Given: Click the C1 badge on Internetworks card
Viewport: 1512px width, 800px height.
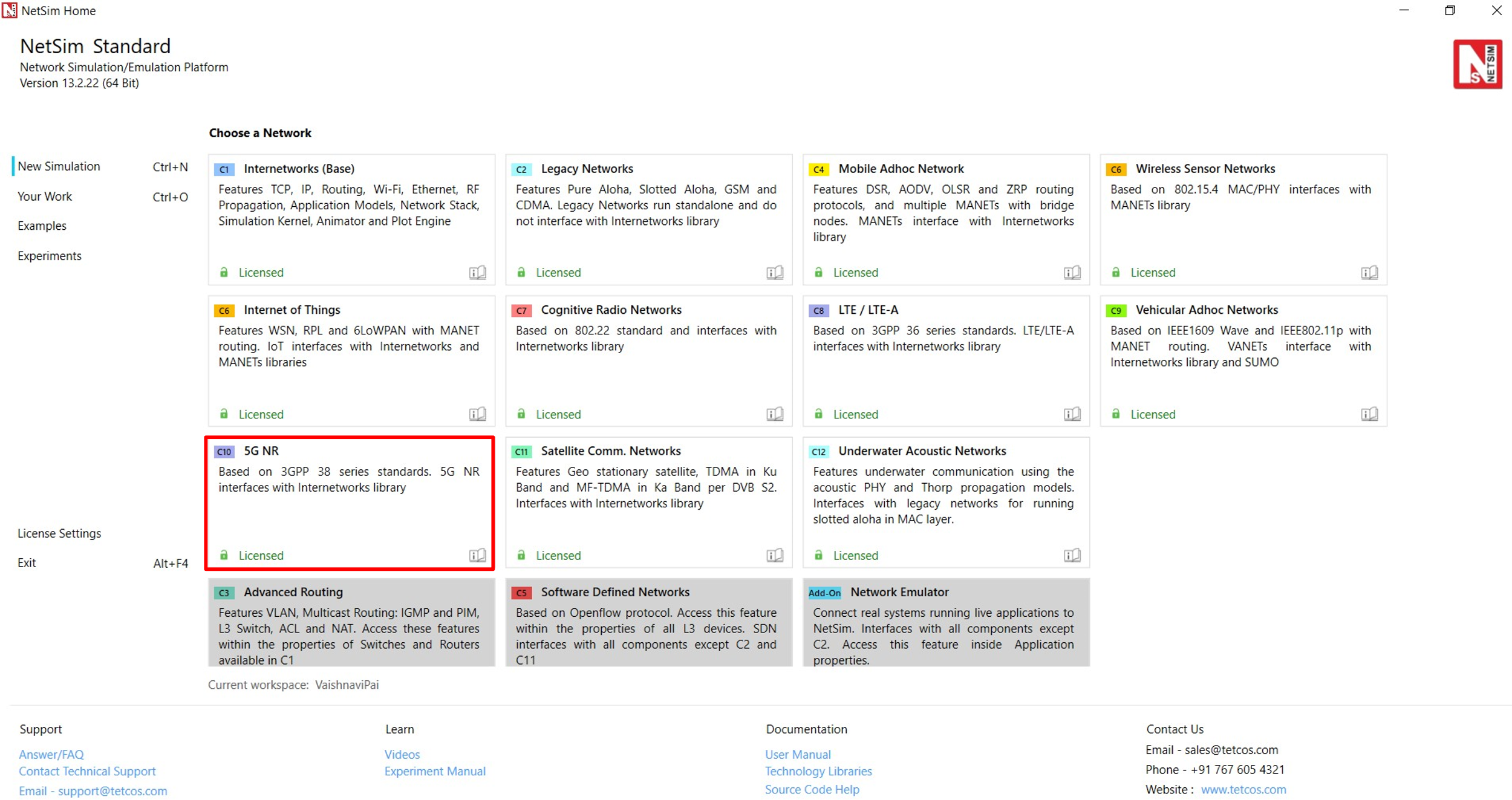Looking at the screenshot, I should click(x=224, y=169).
